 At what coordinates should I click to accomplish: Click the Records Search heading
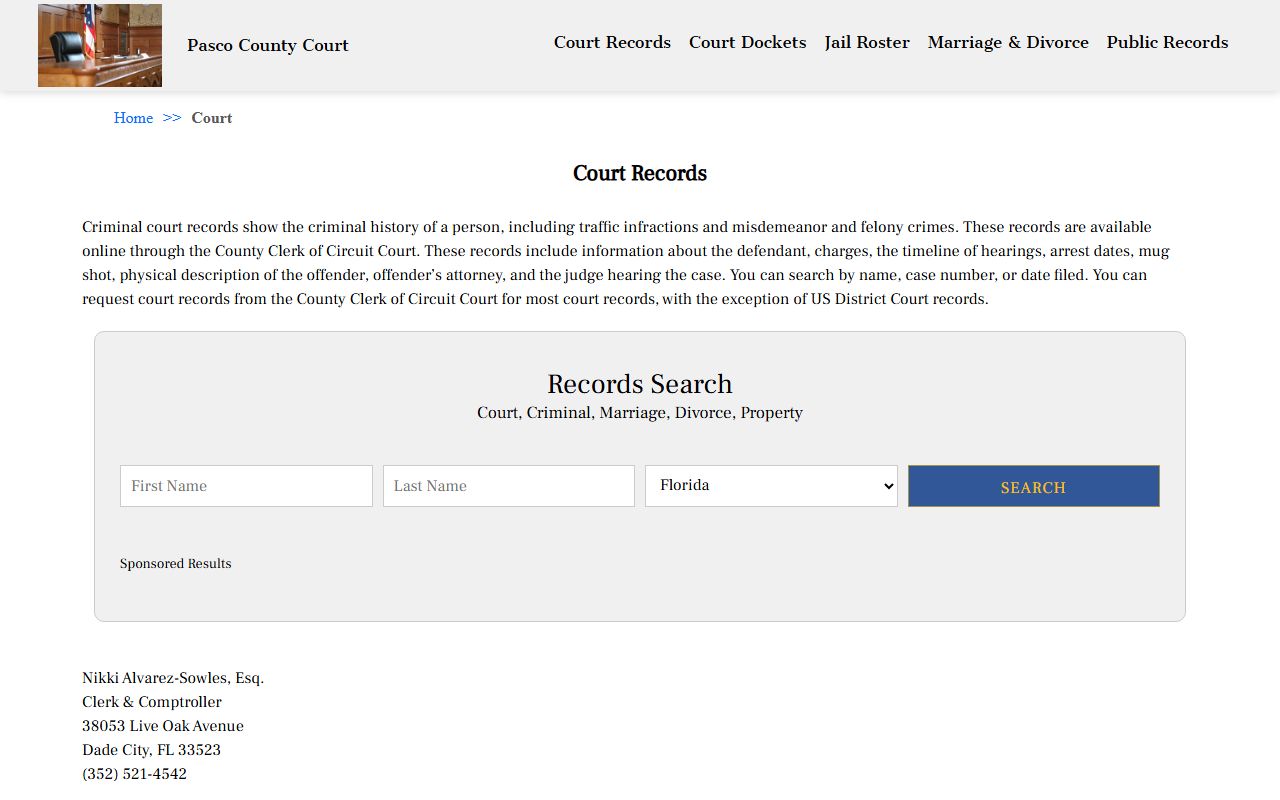tap(640, 384)
